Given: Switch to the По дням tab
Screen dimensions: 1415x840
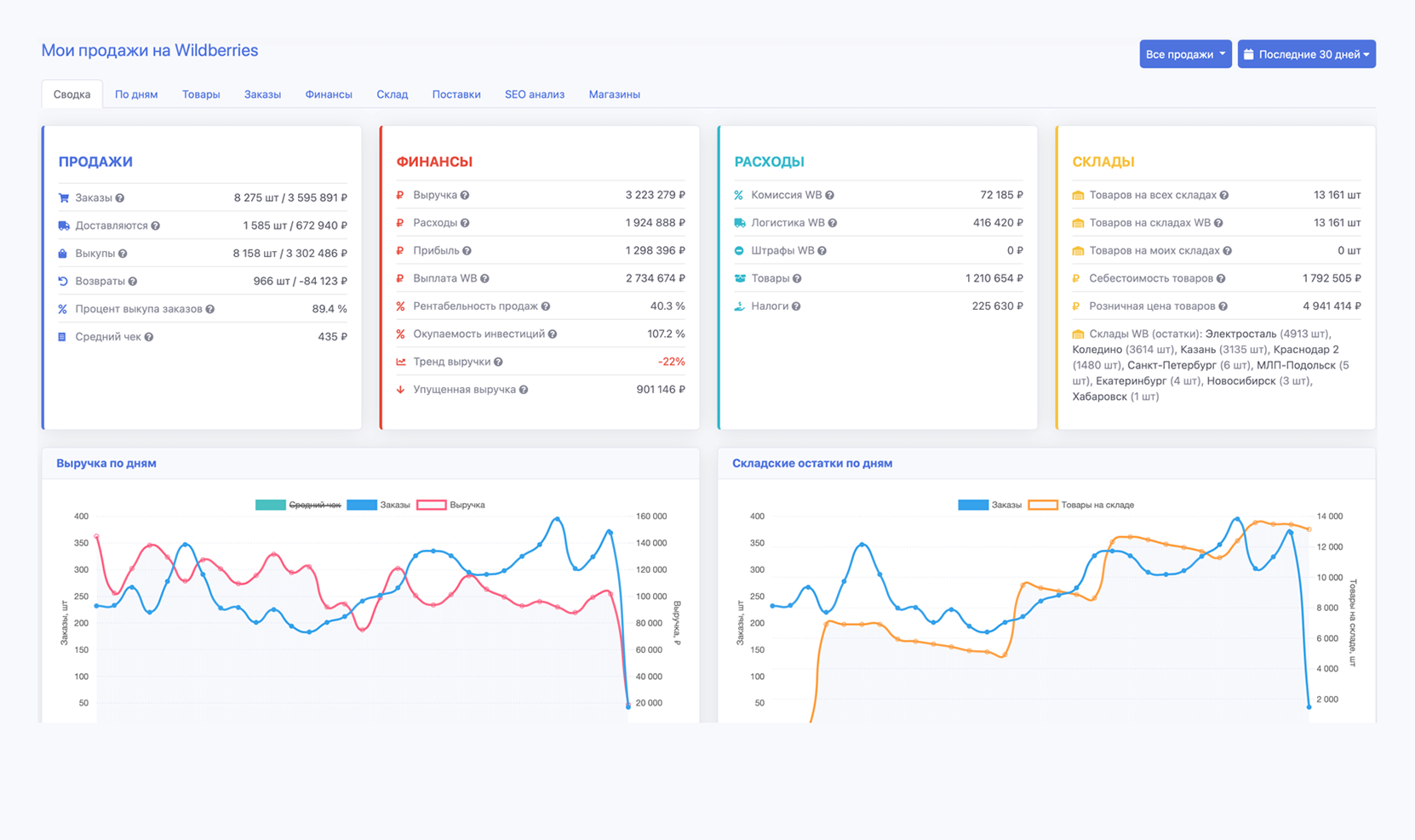Looking at the screenshot, I should 136,94.
